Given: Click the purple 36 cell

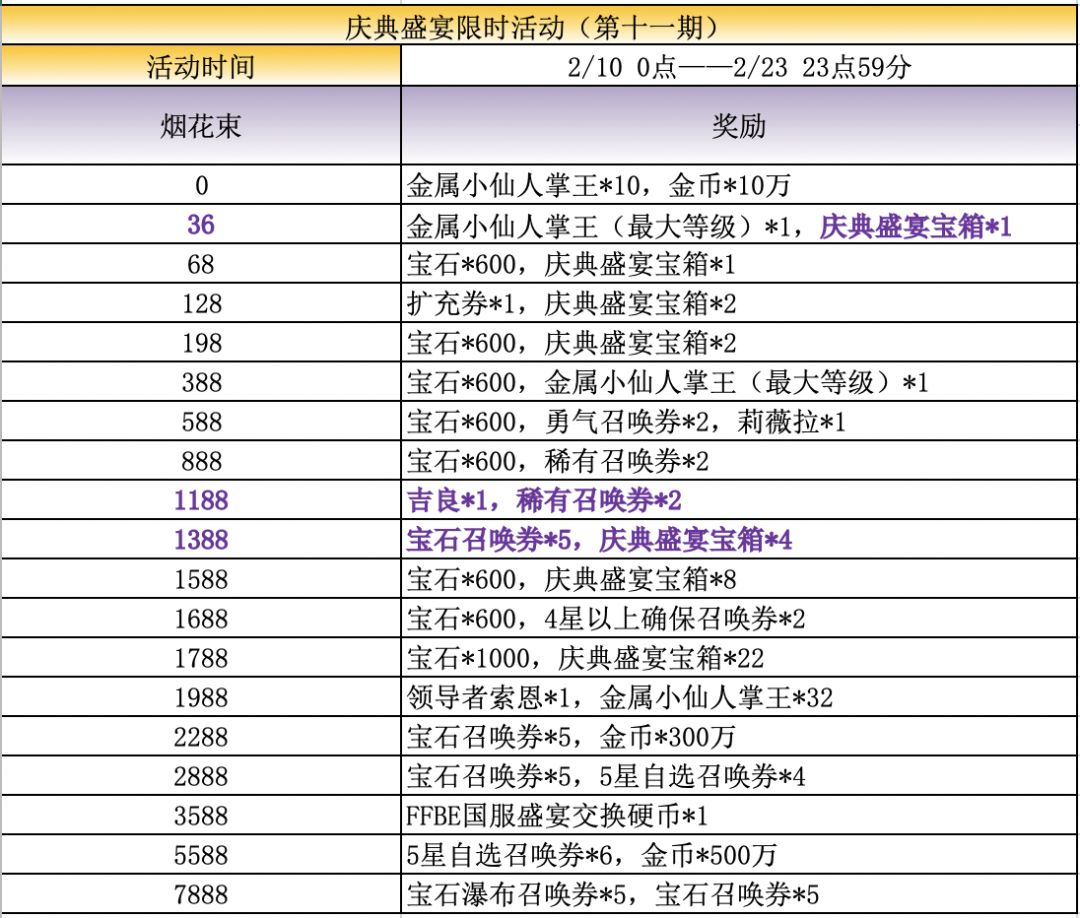Looking at the screenshot, I should (200, 225).
